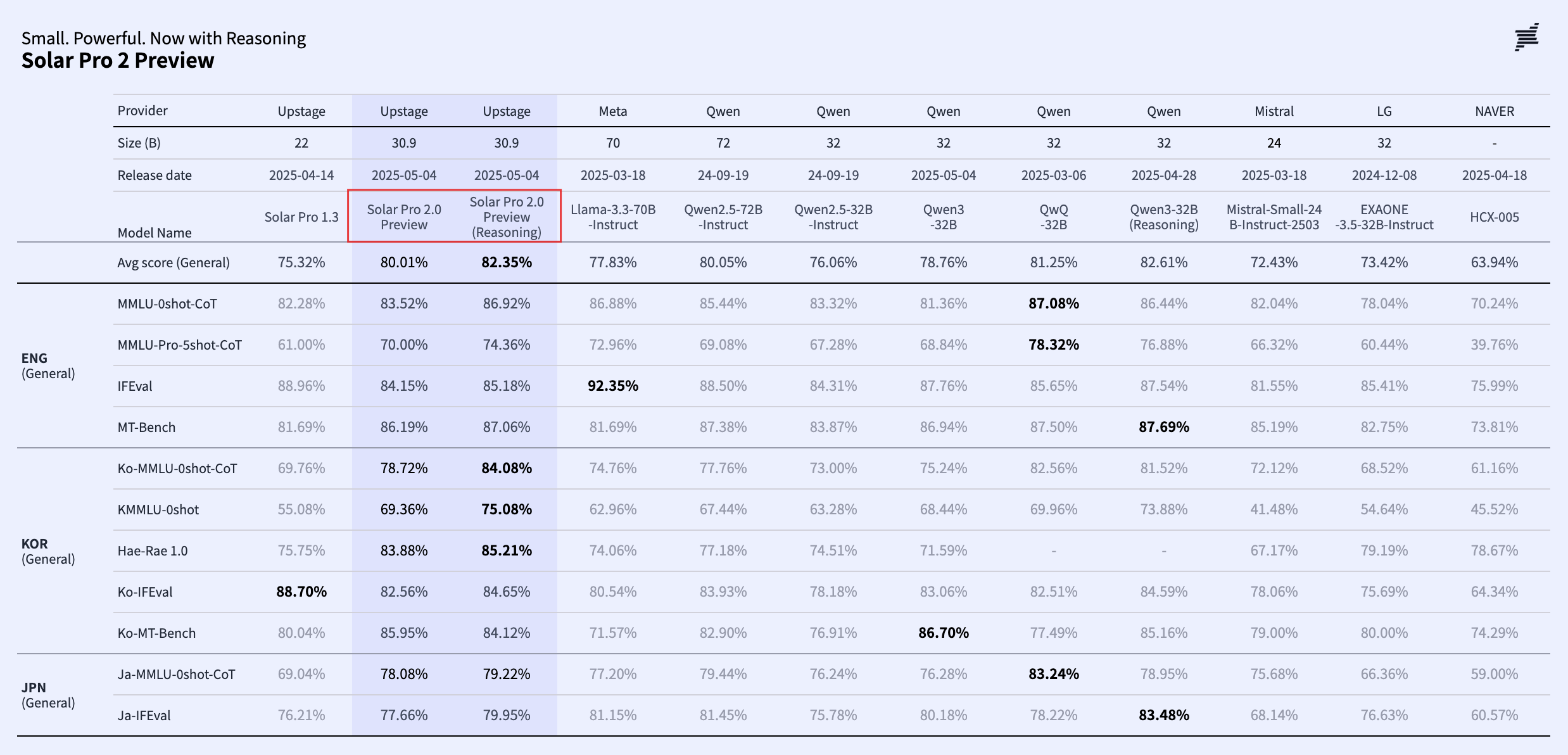The width and height of the screenshot is (1568, 755).
Task: Click the 'Solar Pro 2 Preview' title
Action: tap(118, 61)
